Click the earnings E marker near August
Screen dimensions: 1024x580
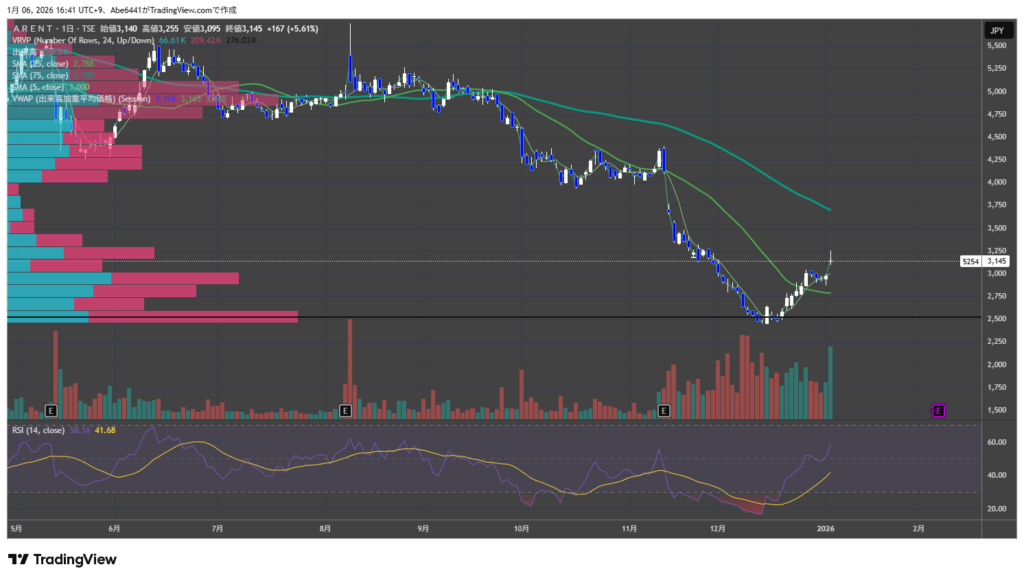(345, 410)
